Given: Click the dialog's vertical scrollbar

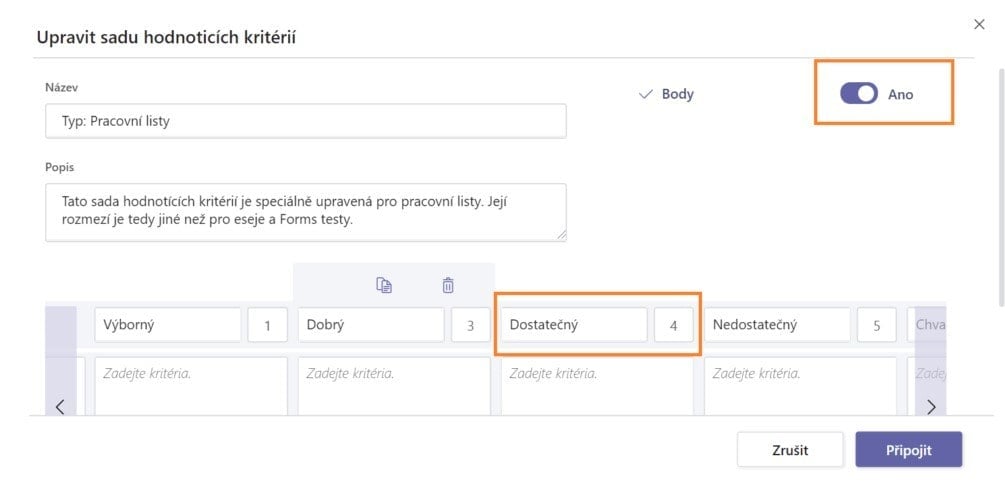Looking at the screenshot, I should [1001, 180].
